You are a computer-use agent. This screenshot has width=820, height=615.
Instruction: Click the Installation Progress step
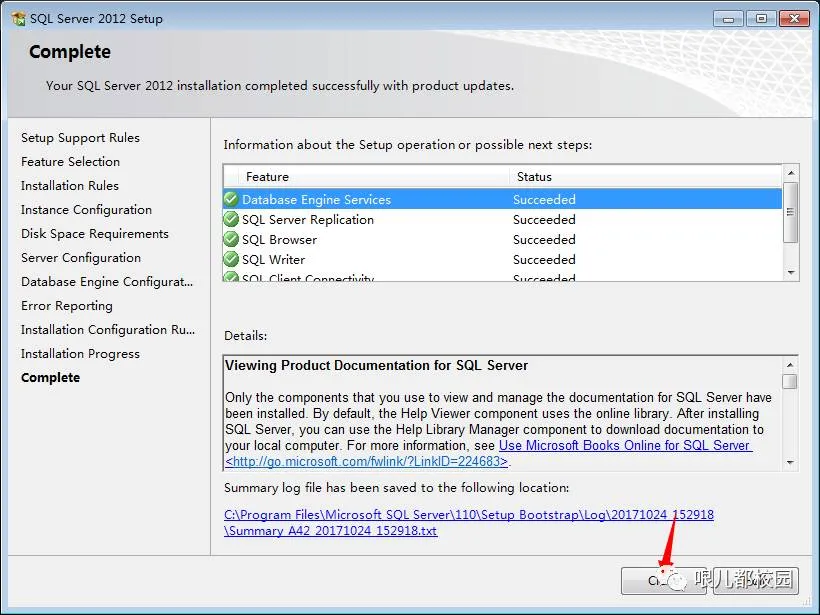[x=81, y=354]
